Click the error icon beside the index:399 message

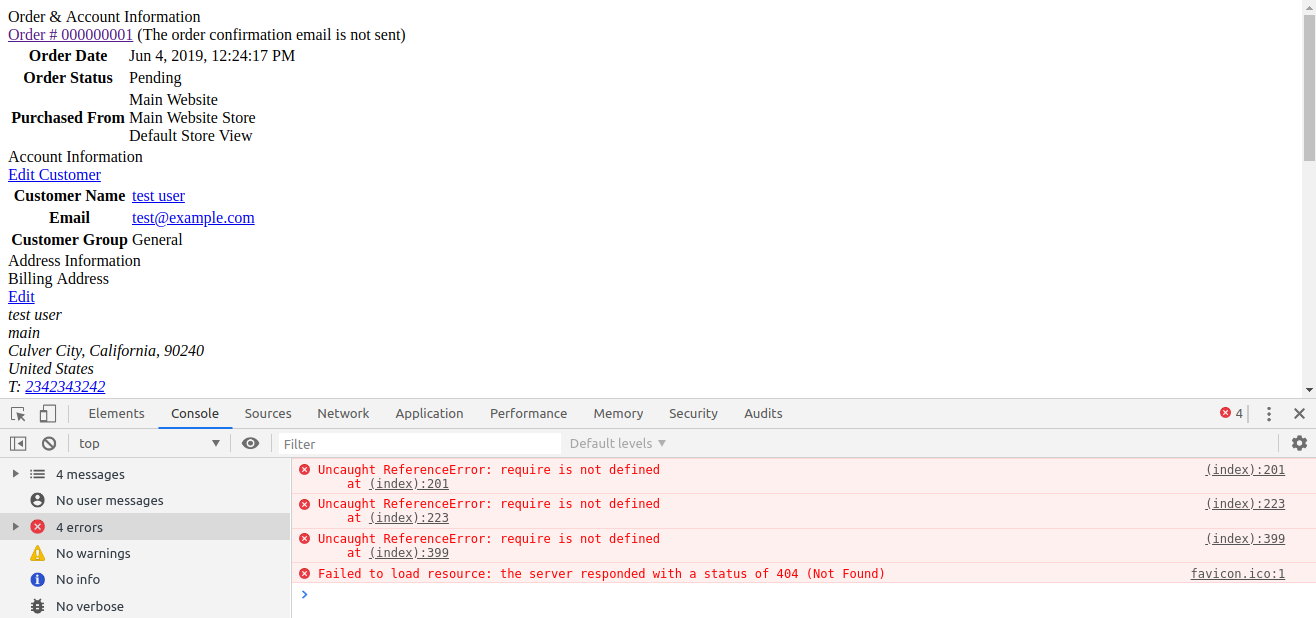click(305, 539)
